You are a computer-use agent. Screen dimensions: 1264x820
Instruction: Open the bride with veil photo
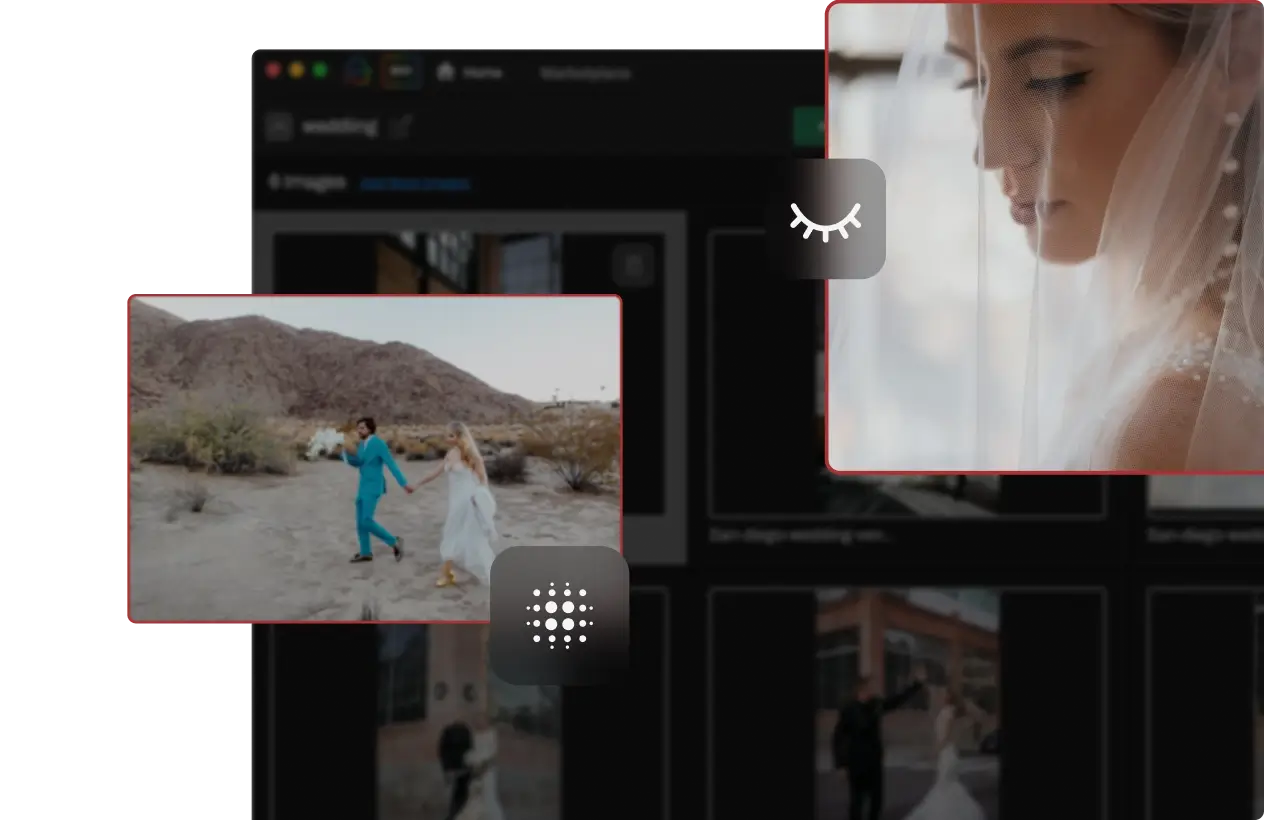click(1044, 236)
